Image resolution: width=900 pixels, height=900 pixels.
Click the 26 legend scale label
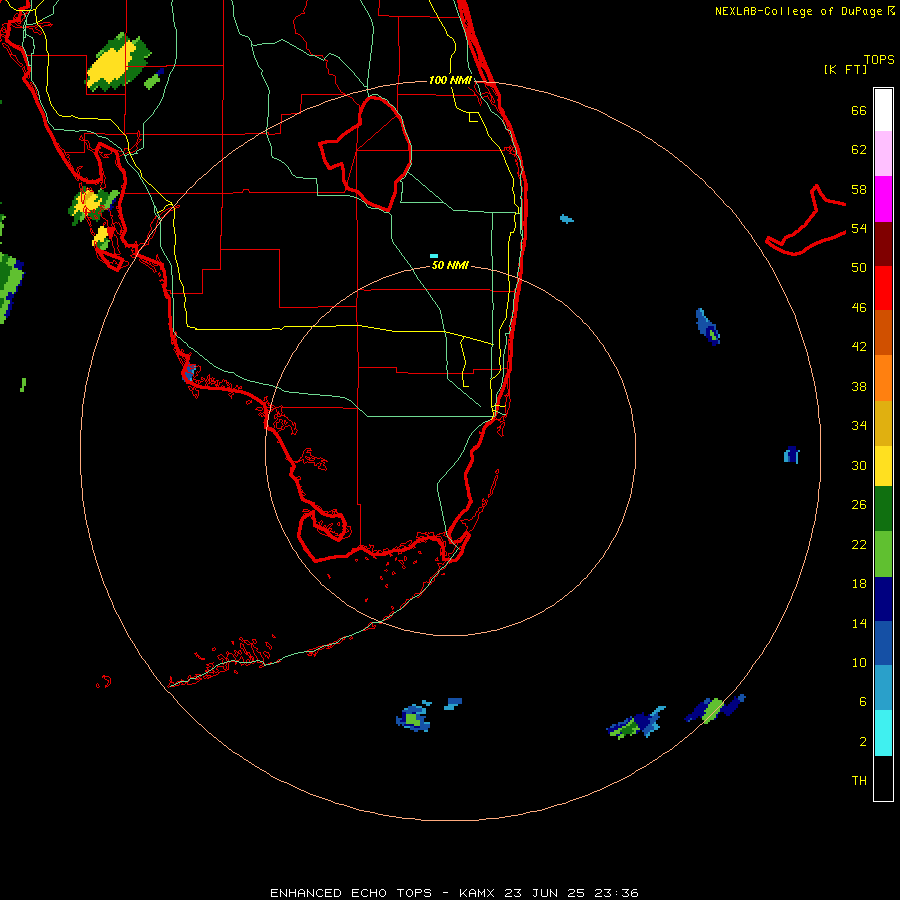click(x=859, y=505)
